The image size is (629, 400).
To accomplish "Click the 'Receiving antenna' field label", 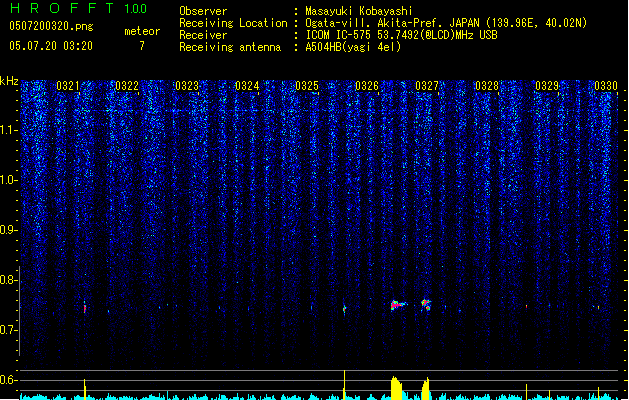I will pos(230,47).
